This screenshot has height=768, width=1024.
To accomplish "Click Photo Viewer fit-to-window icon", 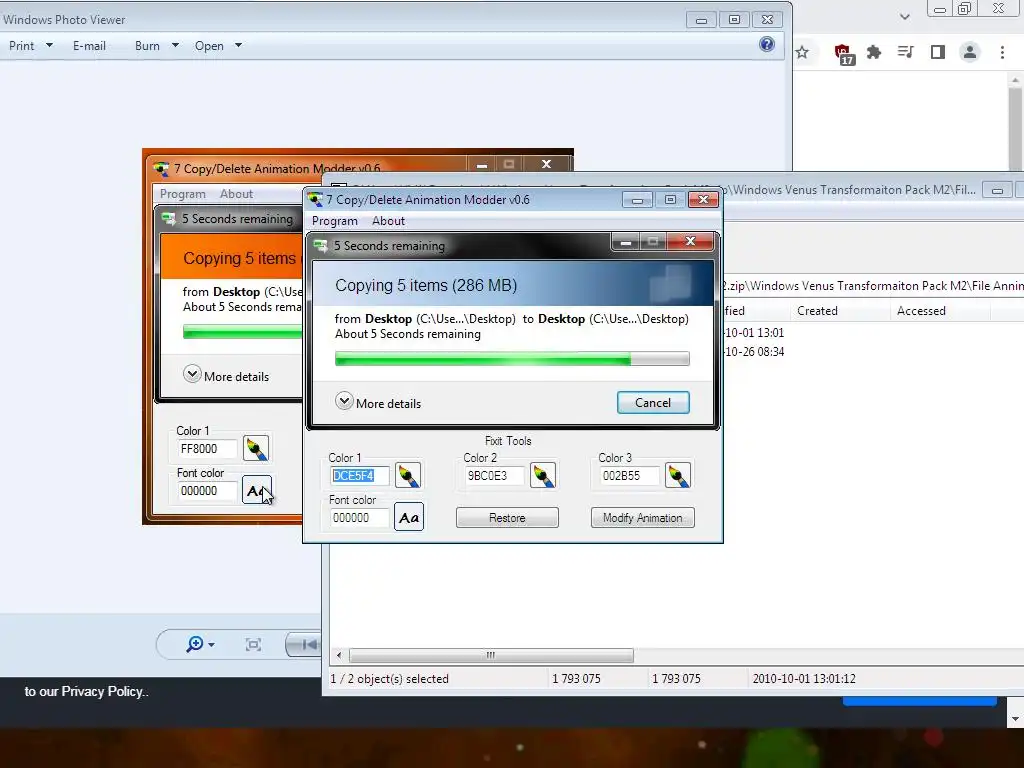I will pos(253,645).
